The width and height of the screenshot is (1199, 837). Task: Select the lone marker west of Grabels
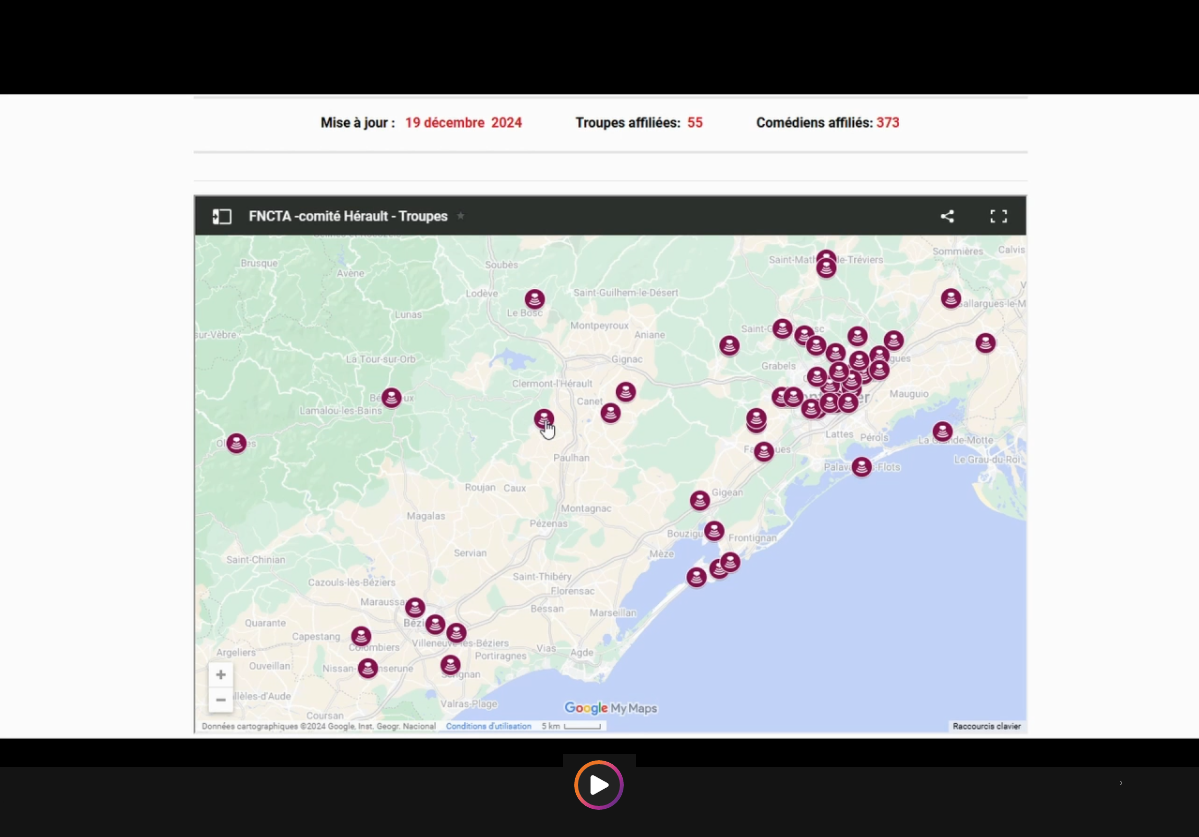coord(729,346)
